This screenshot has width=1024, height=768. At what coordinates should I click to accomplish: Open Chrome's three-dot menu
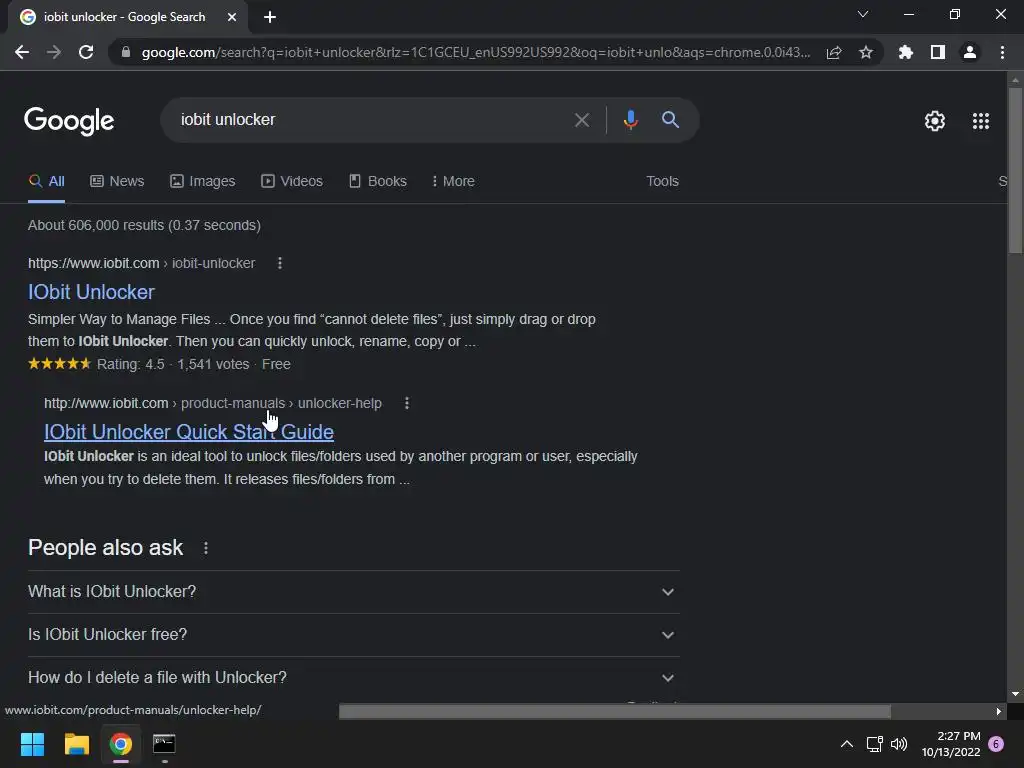[1002, 52]
